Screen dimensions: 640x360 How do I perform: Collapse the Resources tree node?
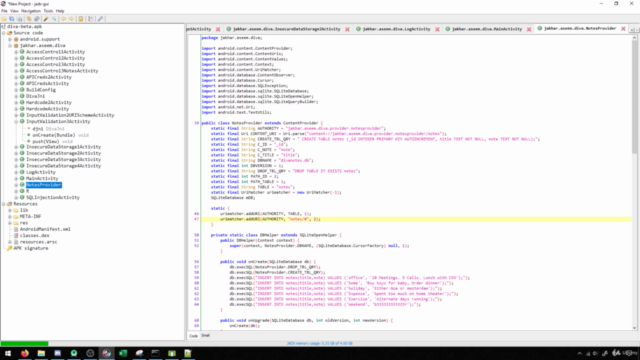pos(4,204)
